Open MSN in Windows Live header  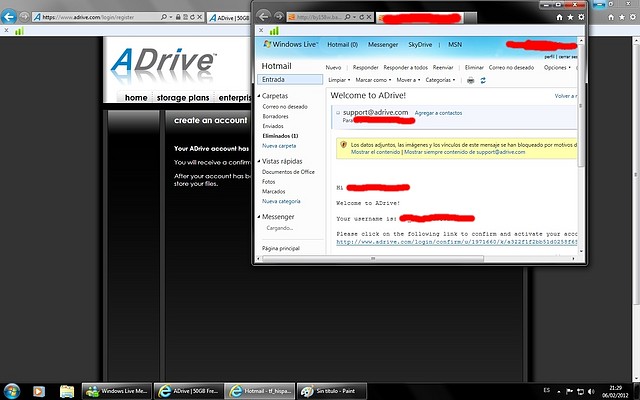455,44
